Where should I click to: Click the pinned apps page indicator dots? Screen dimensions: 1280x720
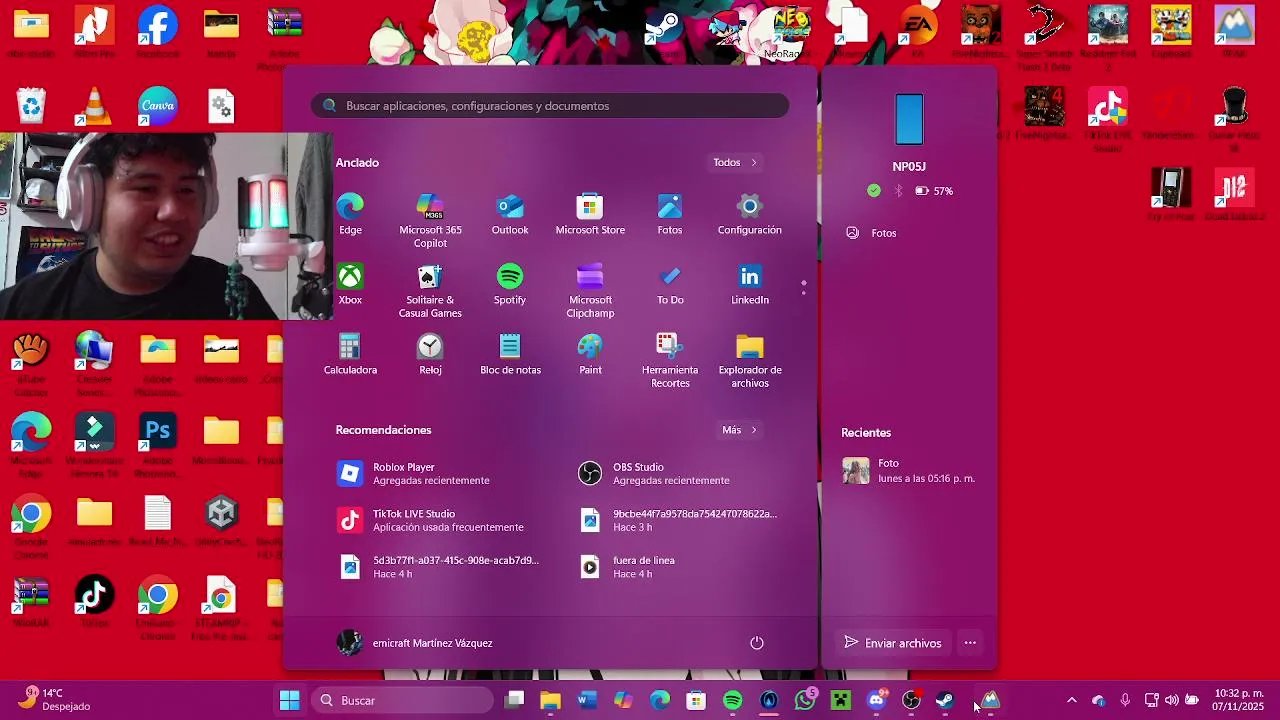[804, 288]
